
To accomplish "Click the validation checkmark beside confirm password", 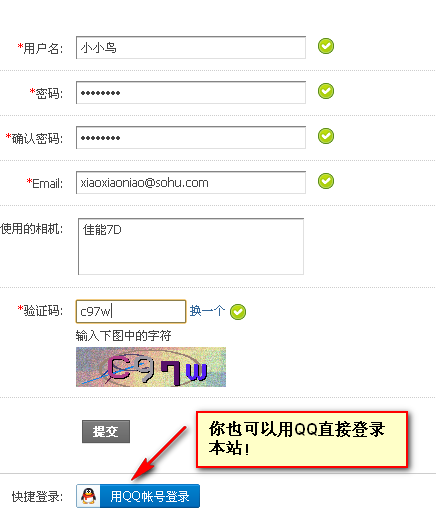I will [326, 136].
